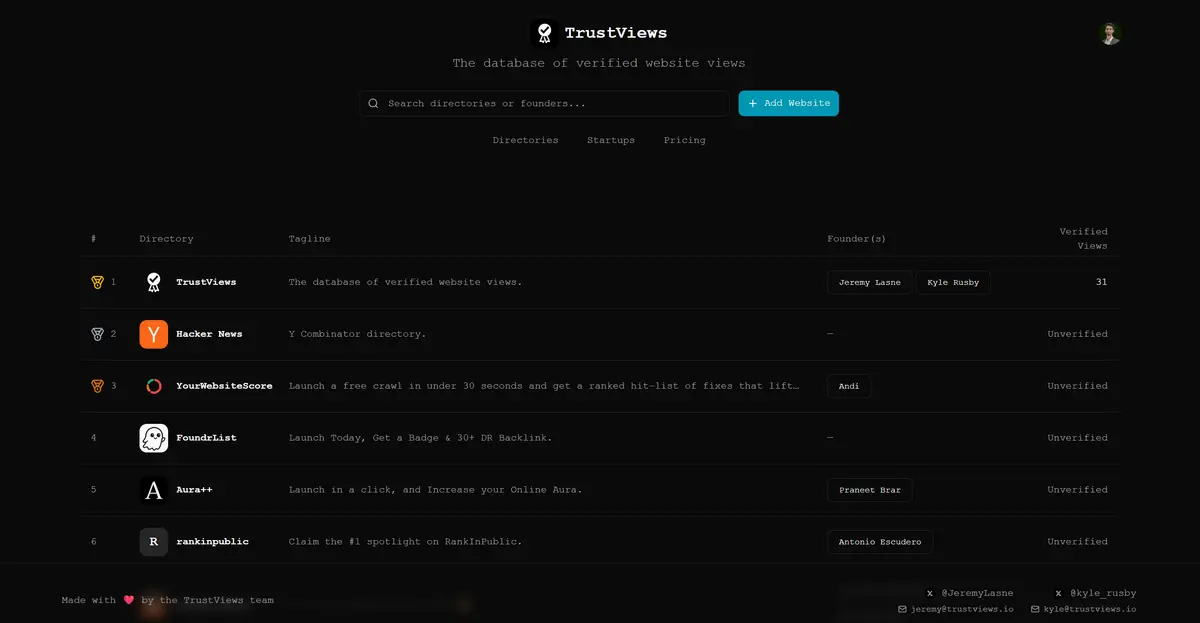Select the Aura++ letter A logo

153,490
